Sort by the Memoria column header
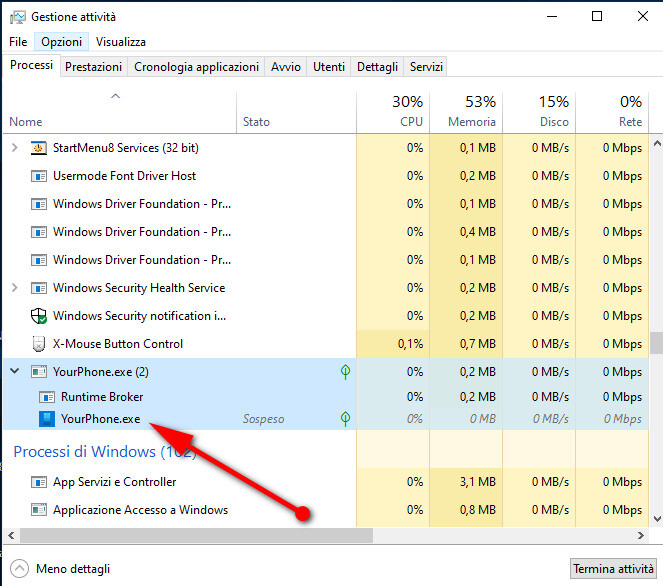The width and height of the screenshot is (663, 586). pos(466,112)
